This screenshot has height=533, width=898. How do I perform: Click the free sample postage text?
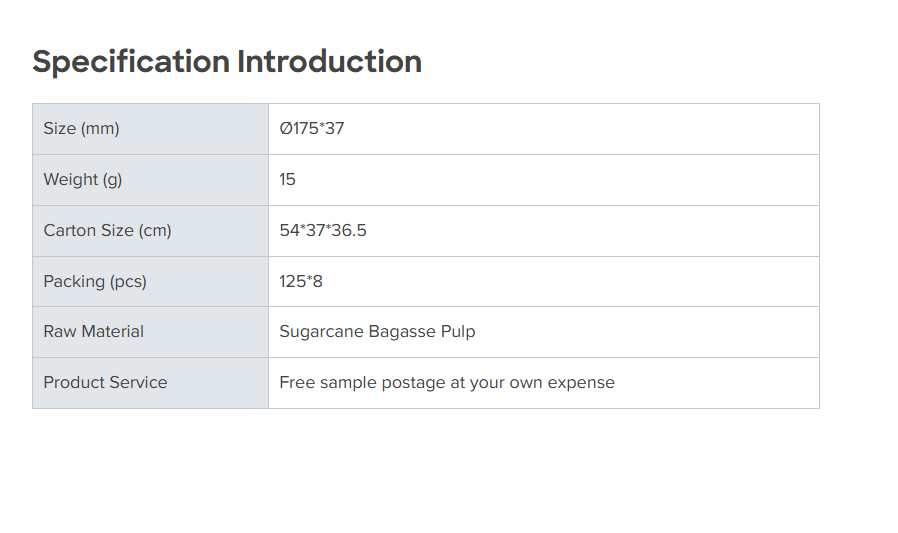[447, 383]
